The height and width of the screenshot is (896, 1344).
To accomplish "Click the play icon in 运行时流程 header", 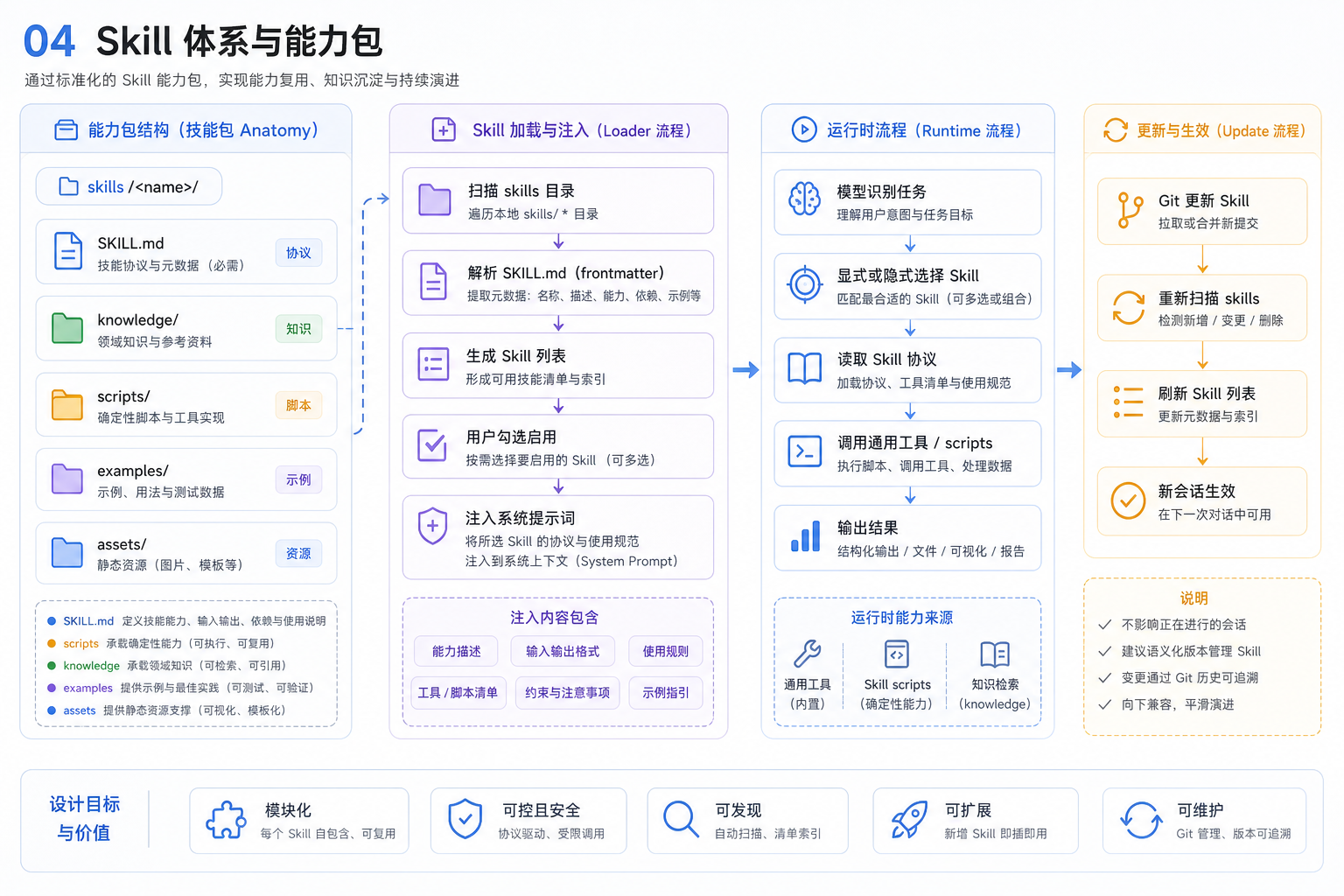I will pos(804,129).
